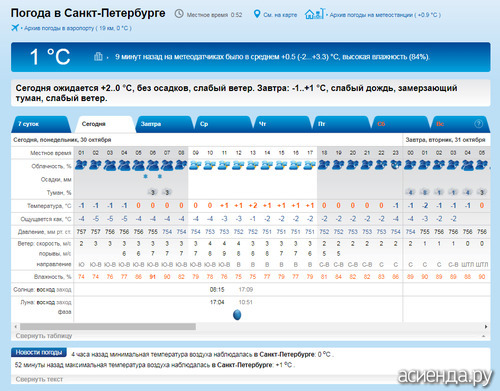The height and width of the screenshot is (391, 500).
Task: Click the snowflake precipitation icon under hour 06
Action: pos(145,176)
